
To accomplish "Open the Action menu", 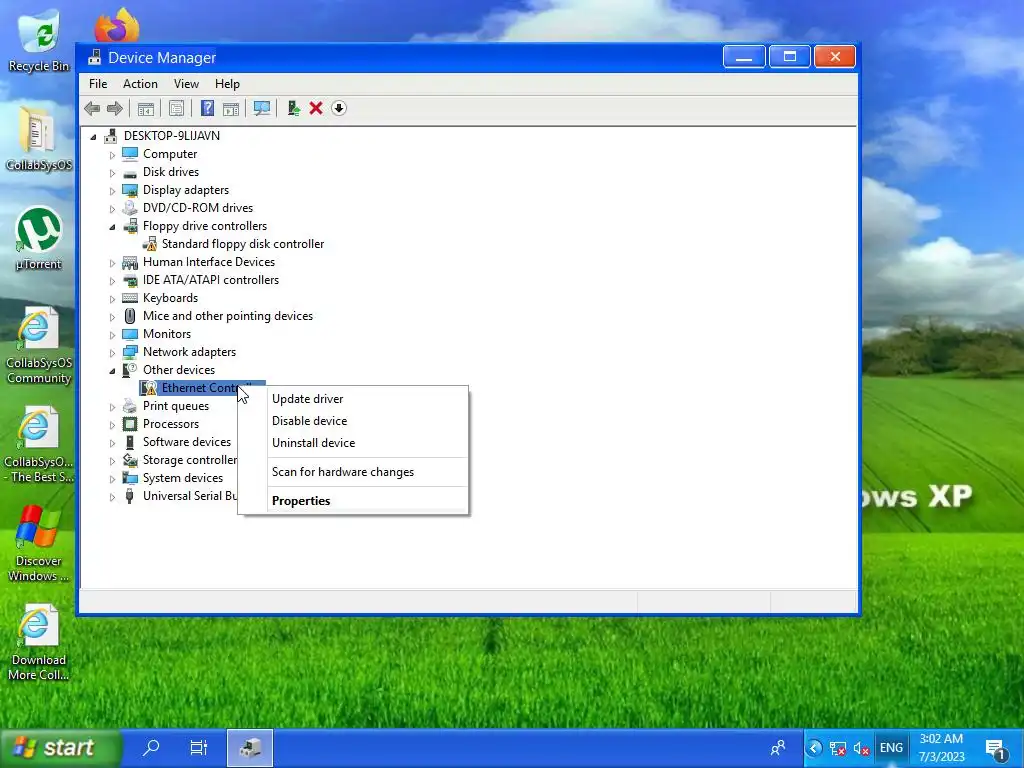I will pyautogui.click(x=140, y=84).
